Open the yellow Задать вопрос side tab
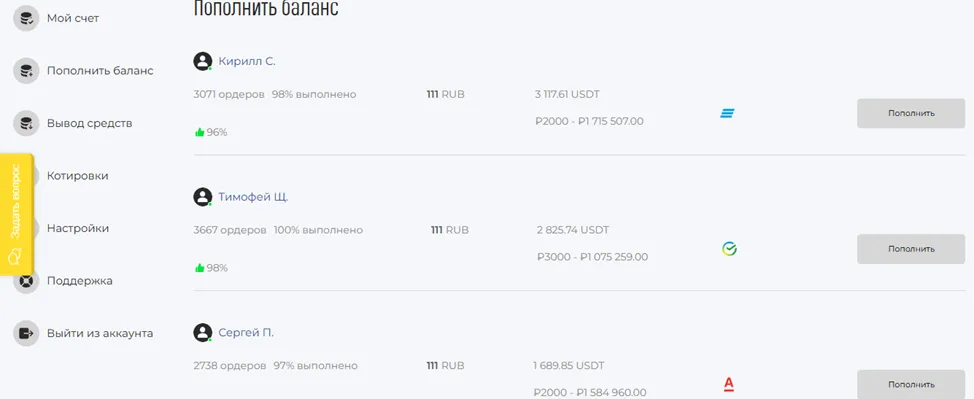The image size is (974, 399). tap(16, 214)
